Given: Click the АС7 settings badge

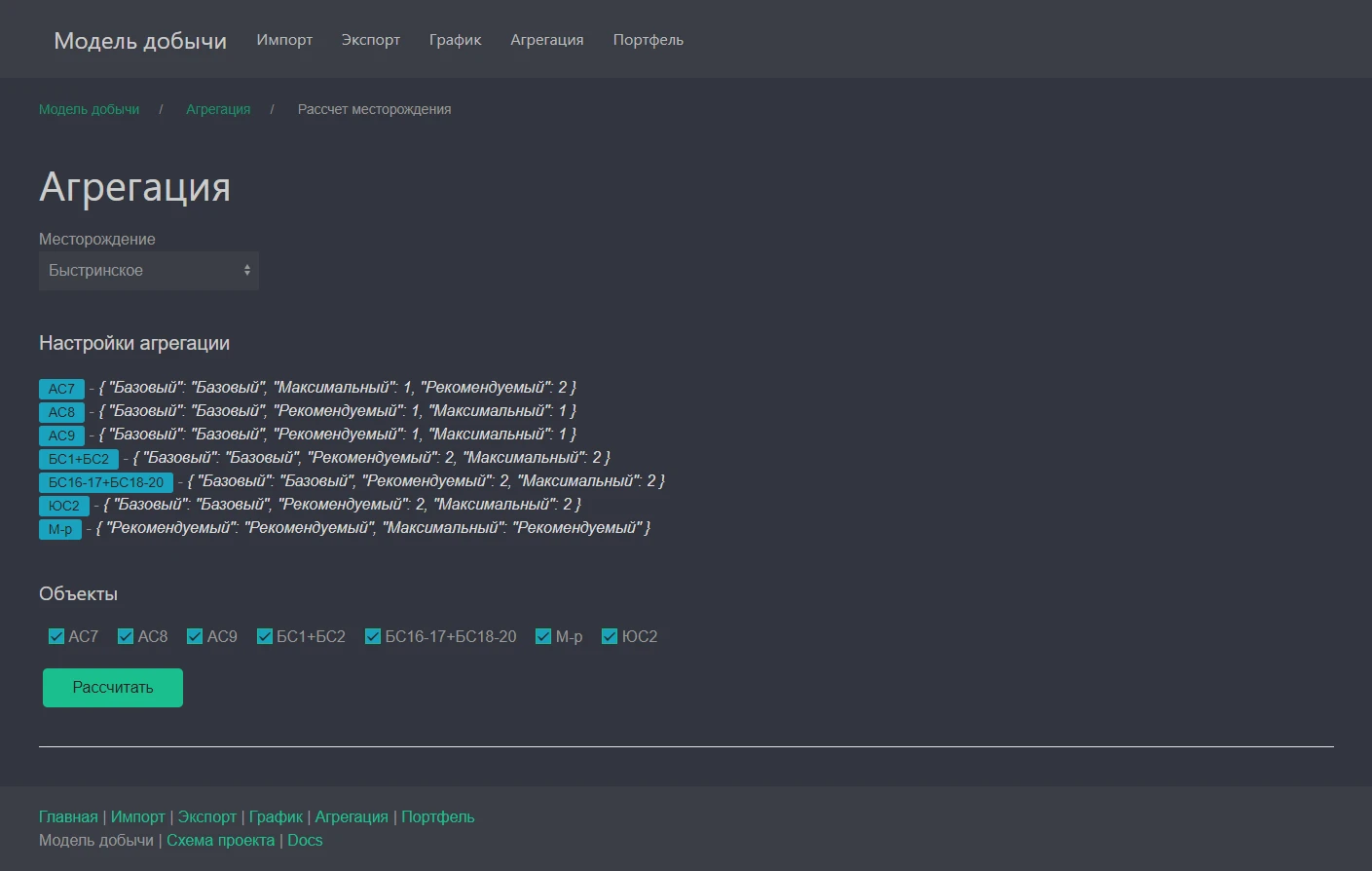Looking at the screenshot, I should tap(61, 389).
